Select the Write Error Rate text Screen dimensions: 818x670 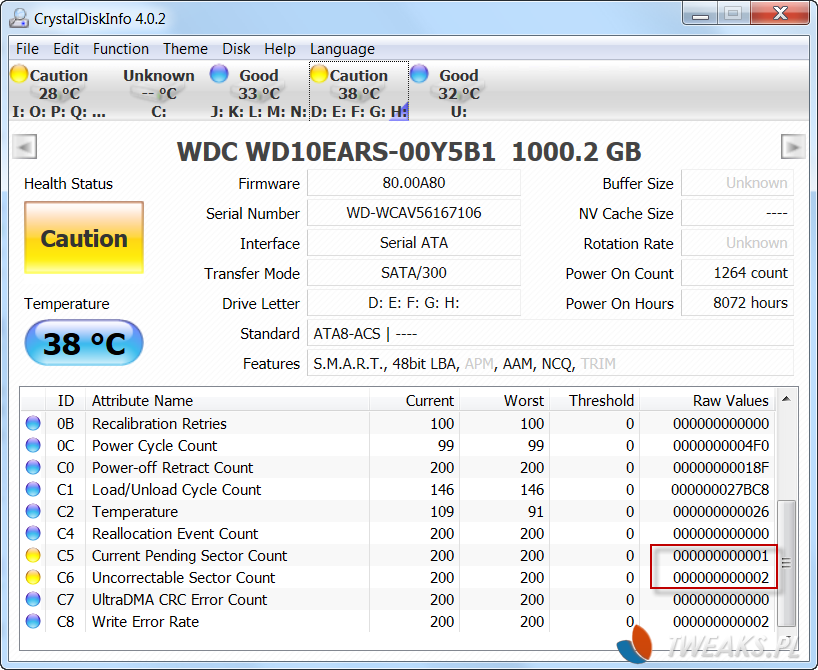click(145, 622)
